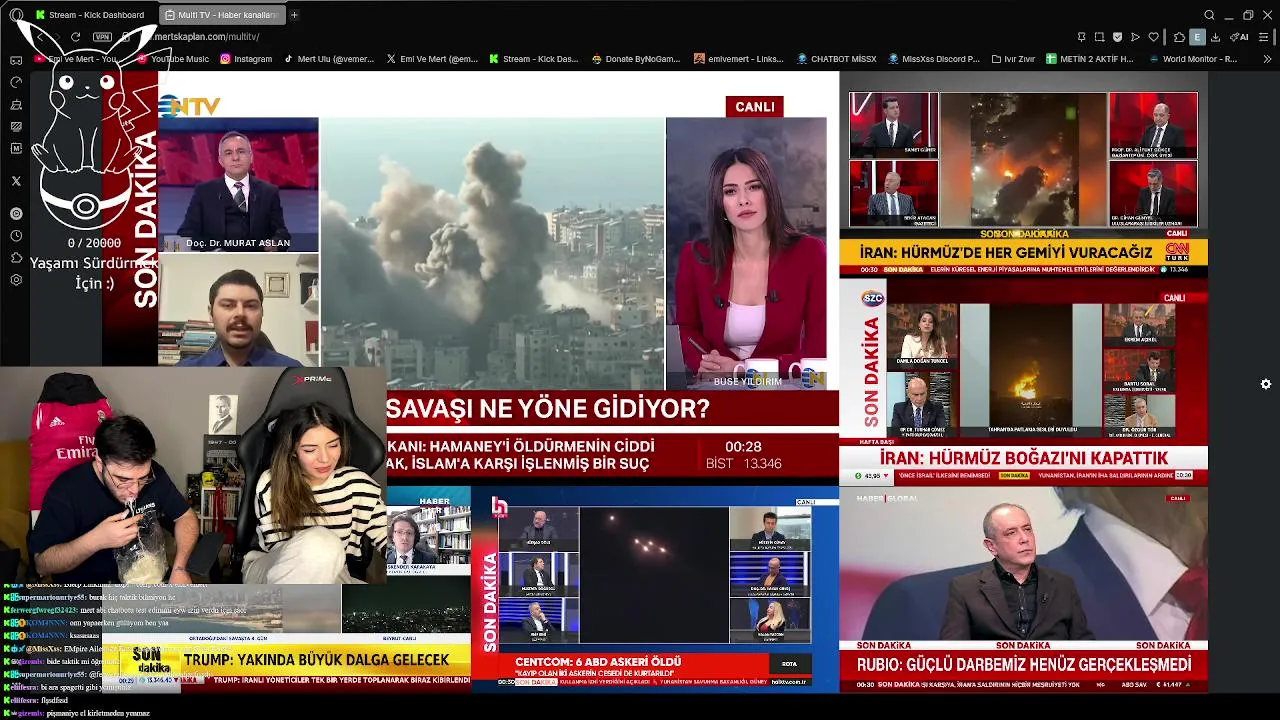Open the AI assistant button

1240,37
